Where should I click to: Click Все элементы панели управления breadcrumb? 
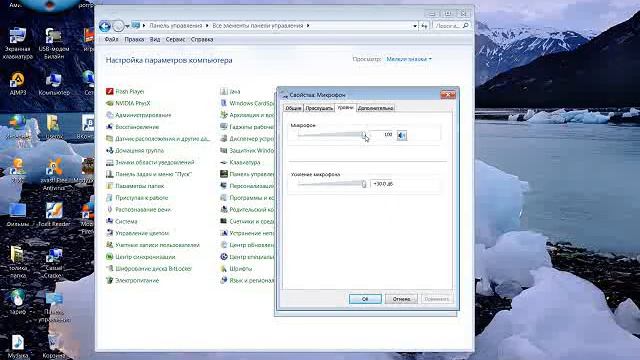(258, 26)
